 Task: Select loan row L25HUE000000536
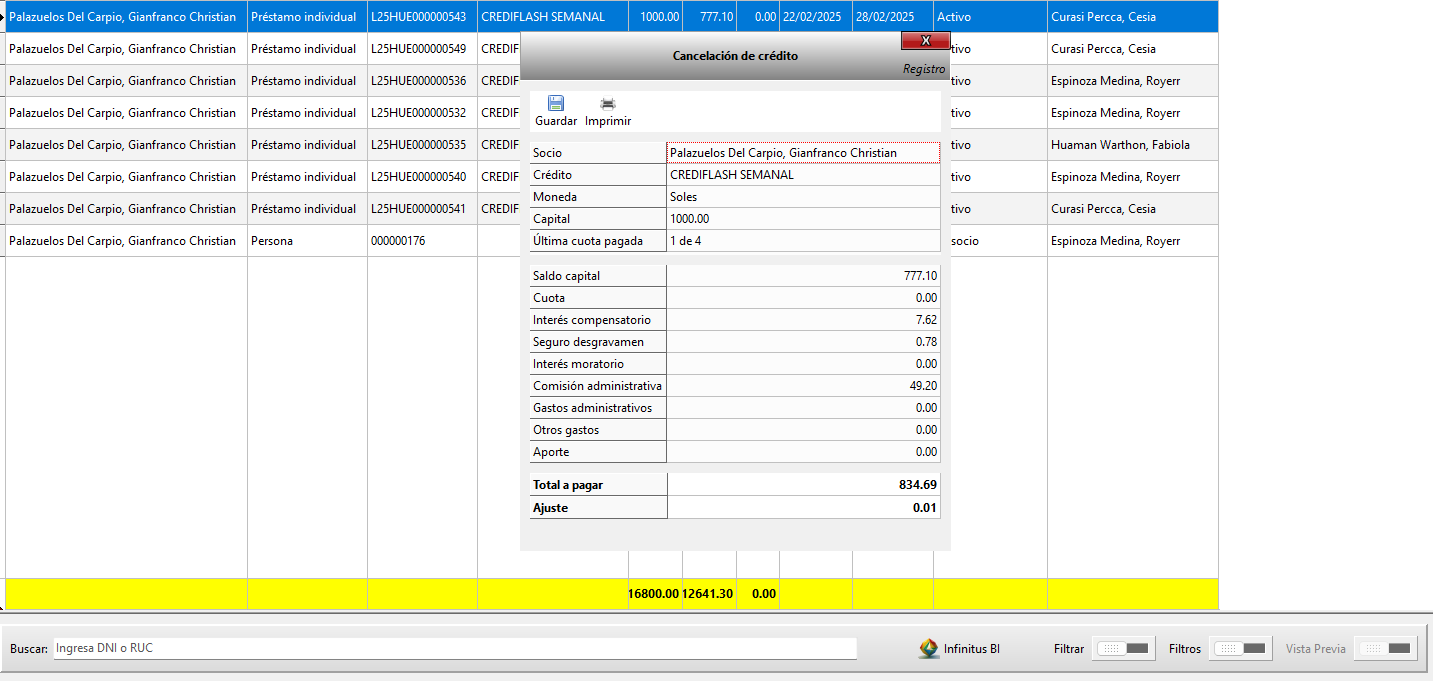[x=418, y=81]
